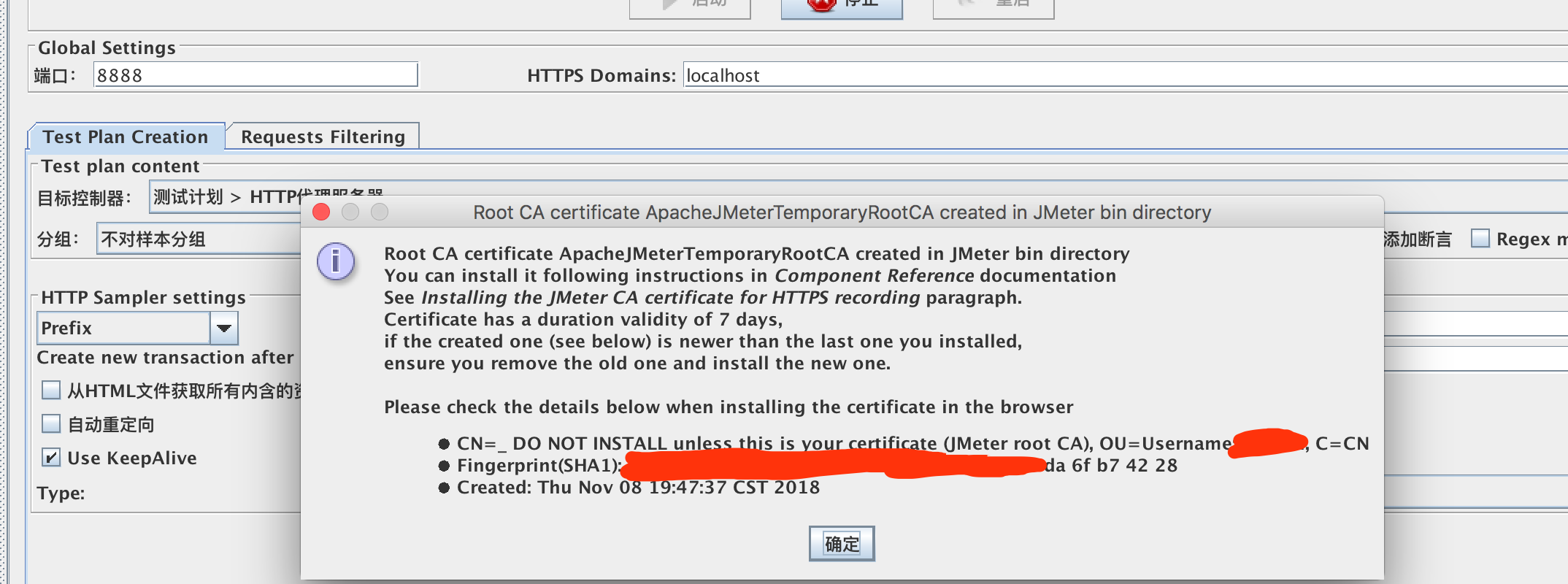Screen dimensions: 1568x584
Task: Switch to the Requests Filtering tab
Action: coord(323,137)
